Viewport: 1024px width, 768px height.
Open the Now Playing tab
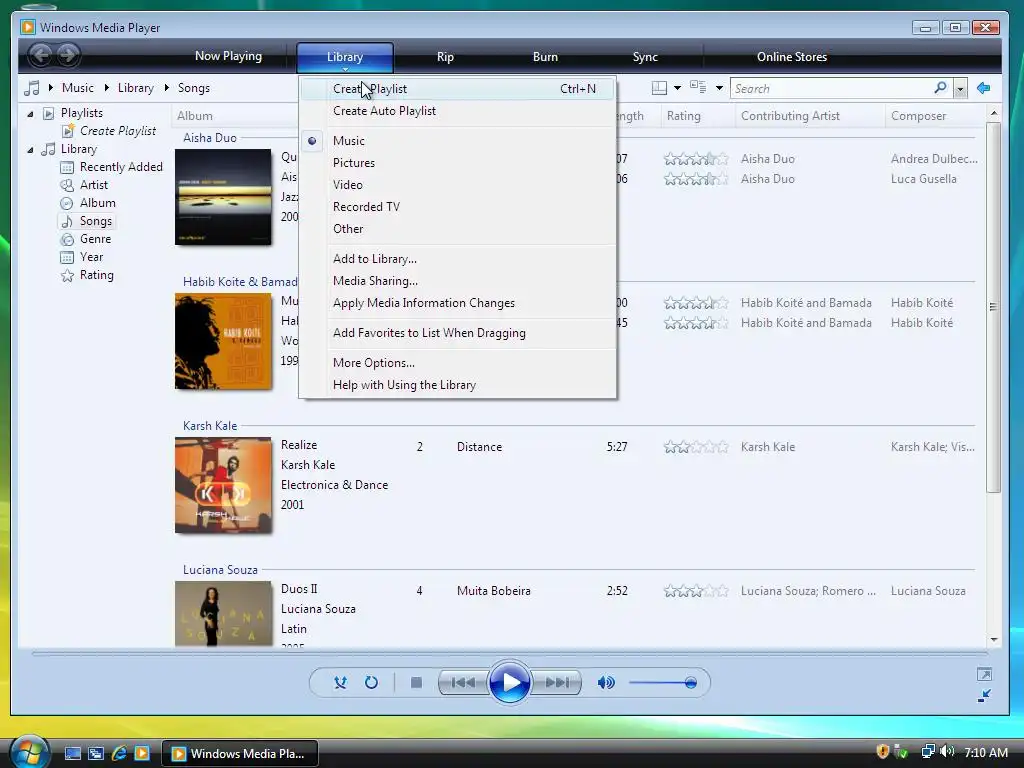coord(229,56)
